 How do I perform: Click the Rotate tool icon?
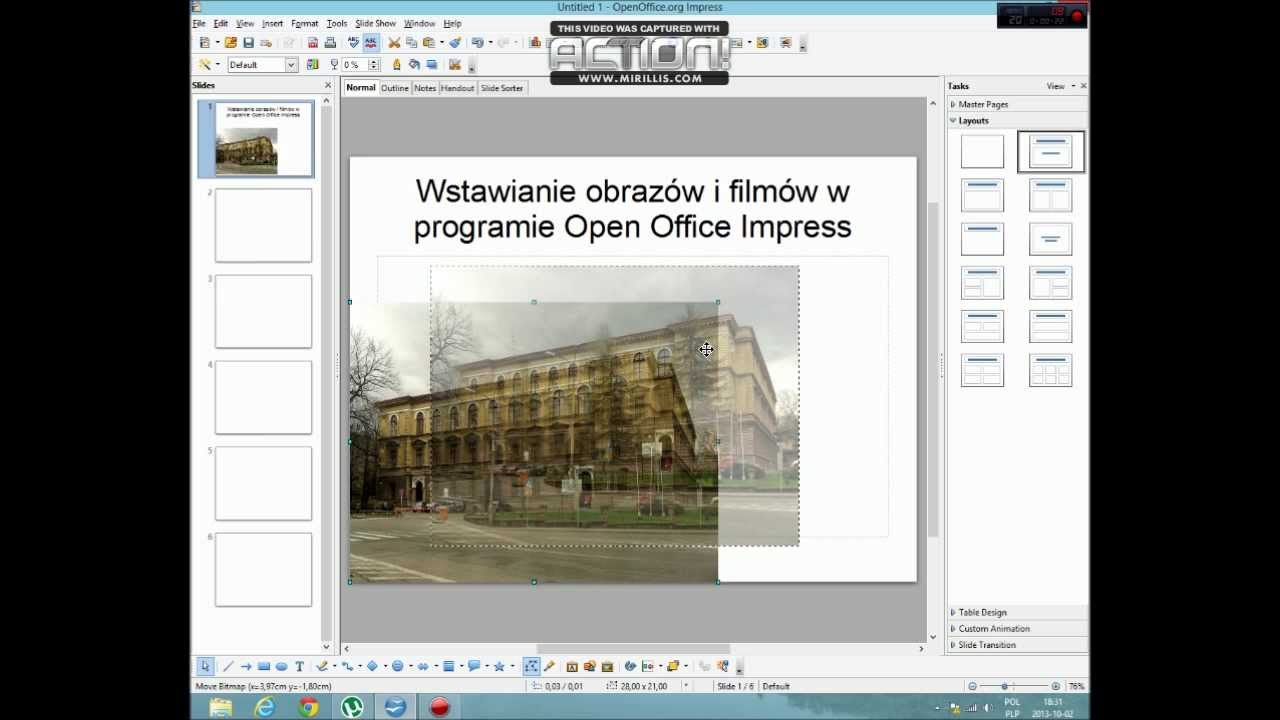tap(630, 666)
